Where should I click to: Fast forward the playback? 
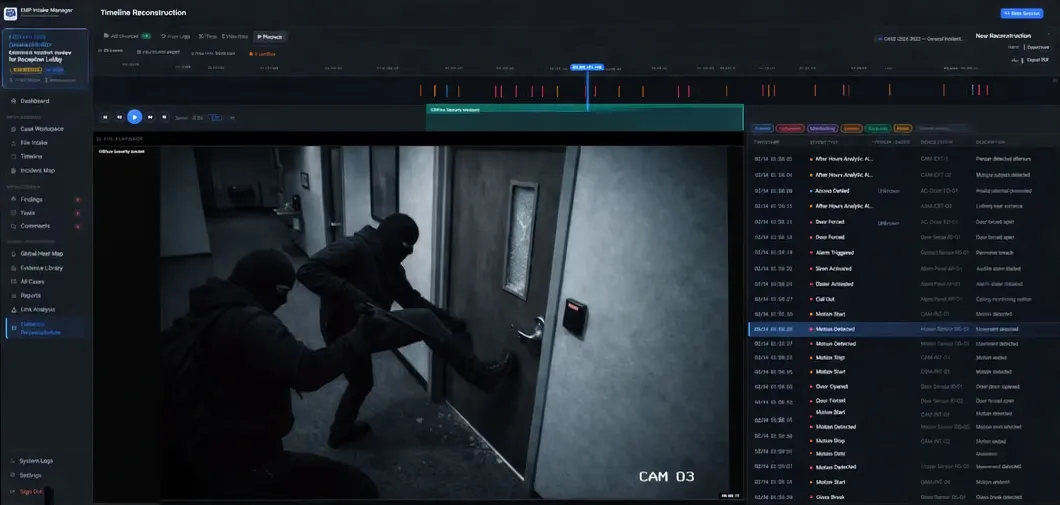150,117
